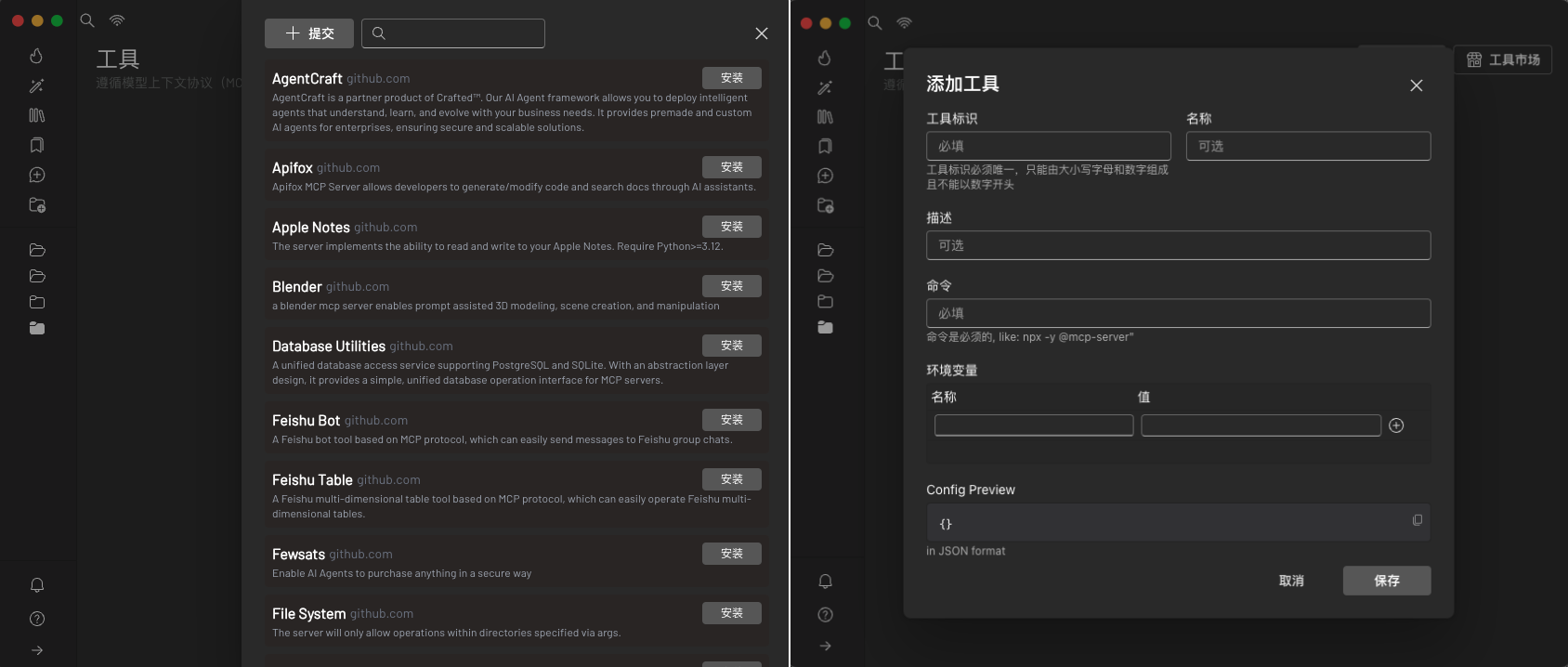Focus the 描述 description field
1568x667 pixels.
(1179, 245)
